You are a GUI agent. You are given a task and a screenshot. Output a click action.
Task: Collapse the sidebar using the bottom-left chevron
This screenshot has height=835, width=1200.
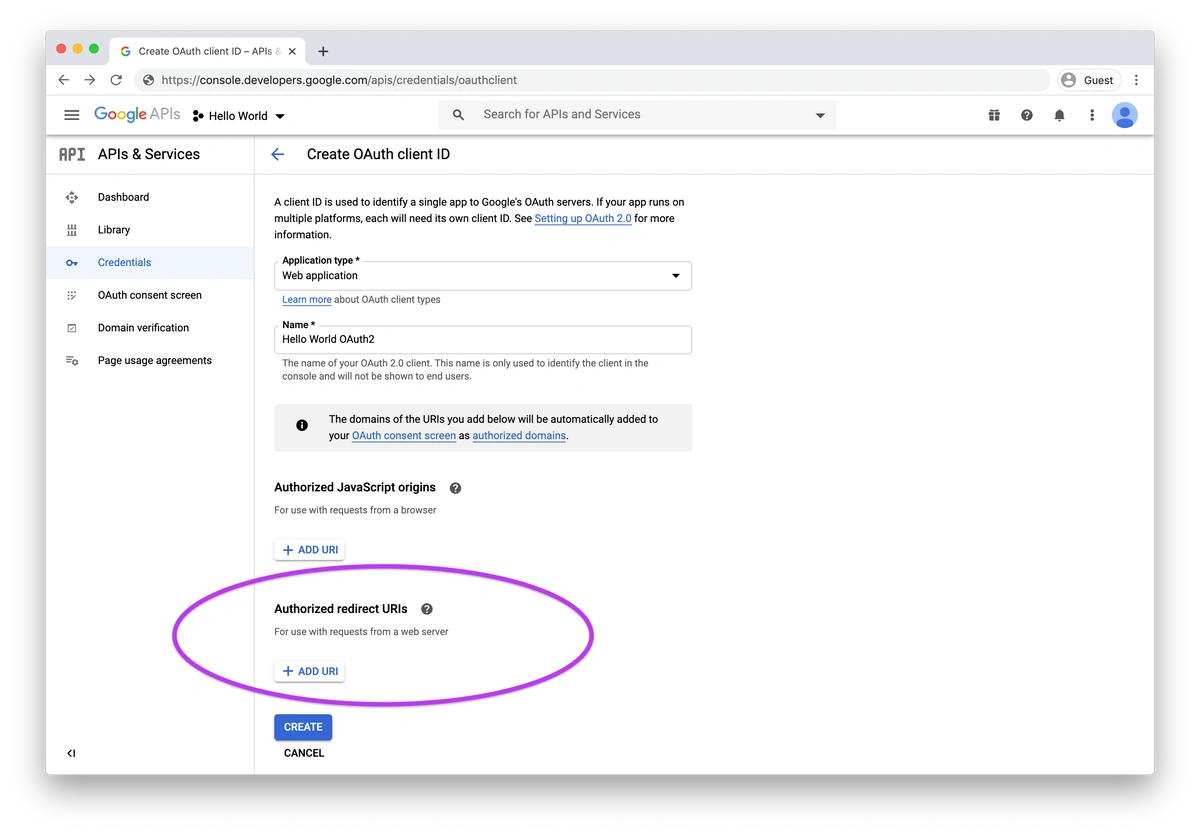tap(70, 753)
